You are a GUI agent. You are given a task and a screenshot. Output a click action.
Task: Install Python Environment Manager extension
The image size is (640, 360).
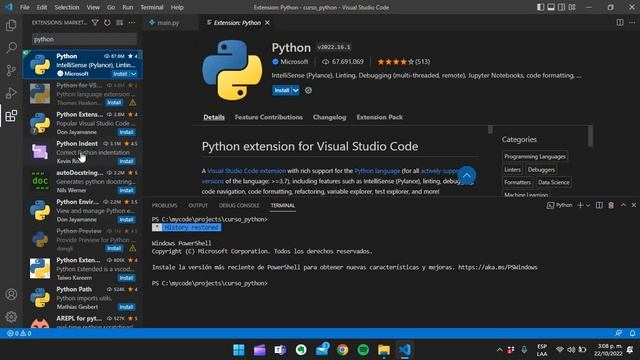(126, 220)
